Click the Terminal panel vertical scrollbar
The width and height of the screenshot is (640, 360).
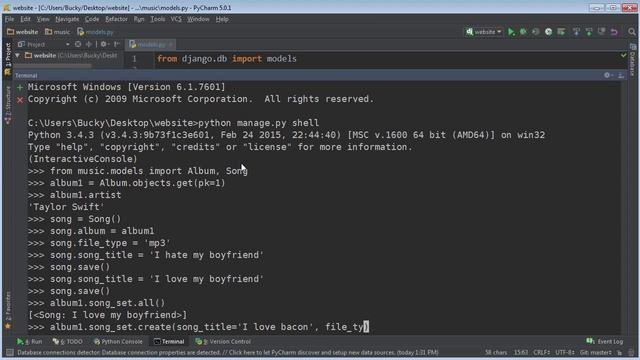[x=624, y=207]
